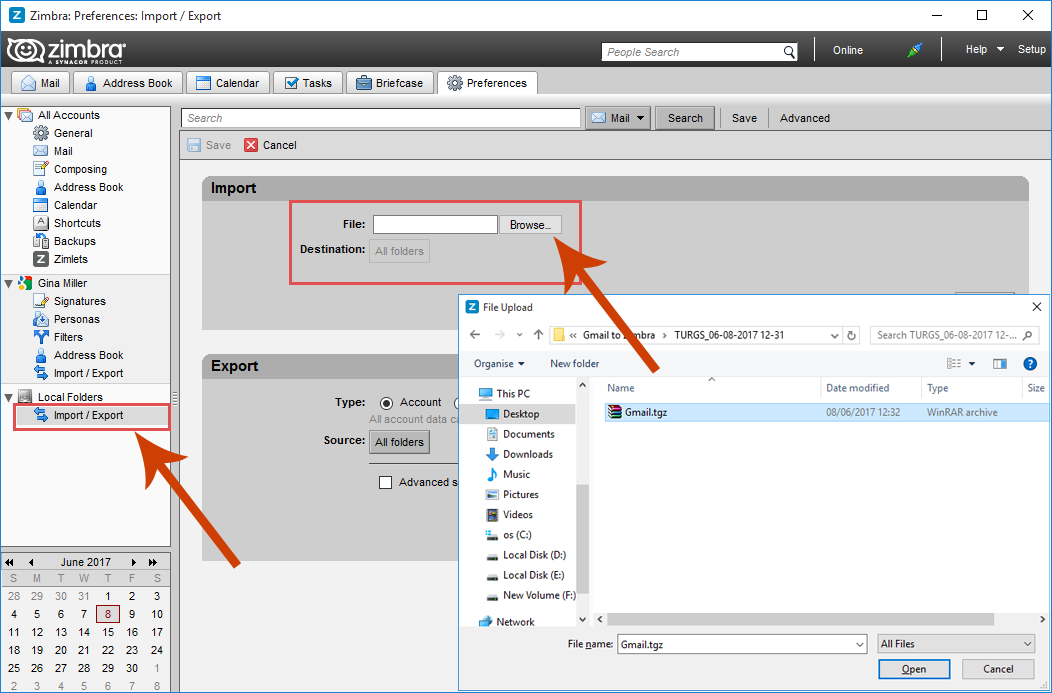The width and height of the screenshot is (1052, 693).
Task: Click the Search button
Action: [x=685, y=118]
